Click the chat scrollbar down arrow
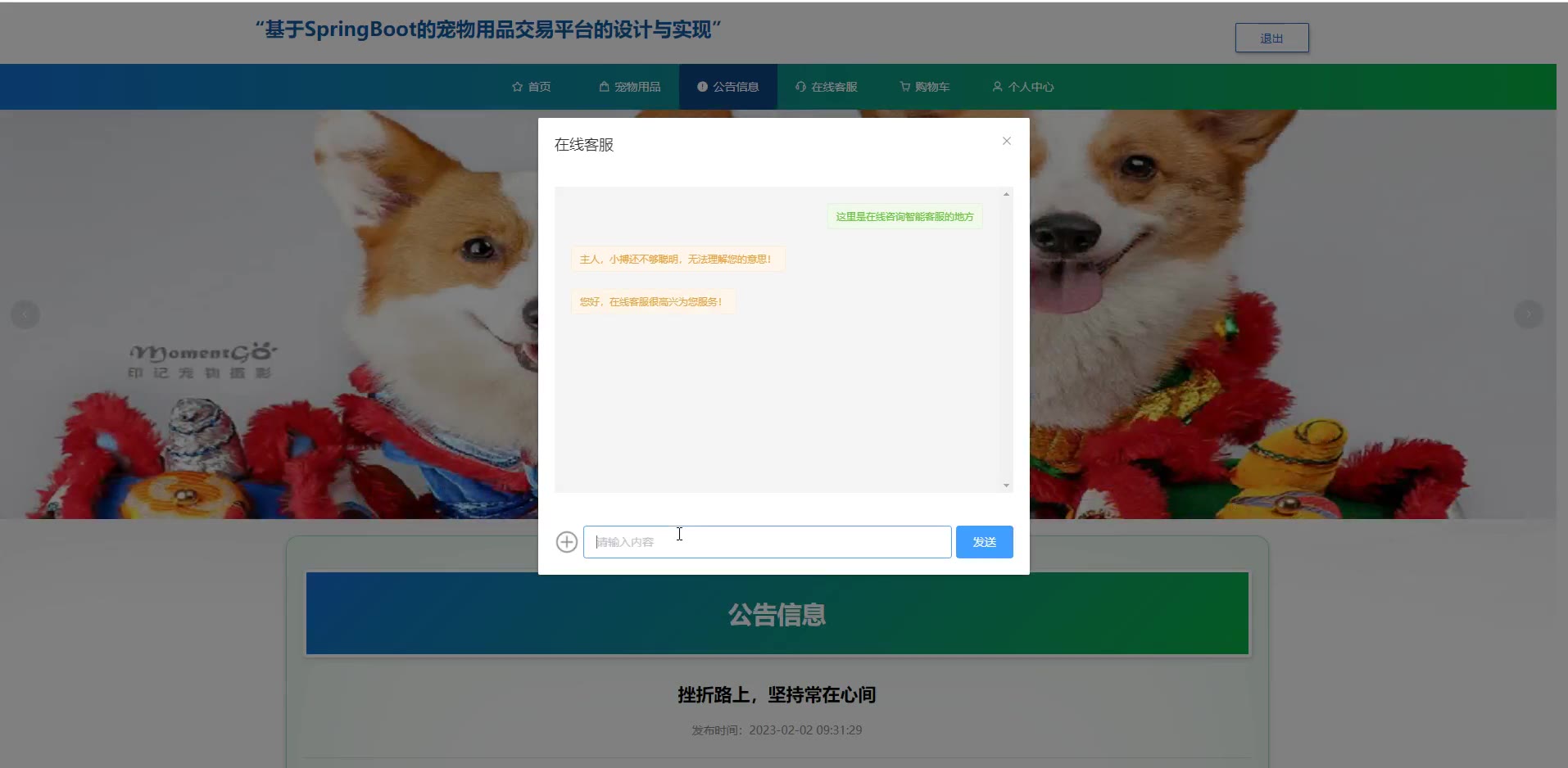 point(1006,486)
